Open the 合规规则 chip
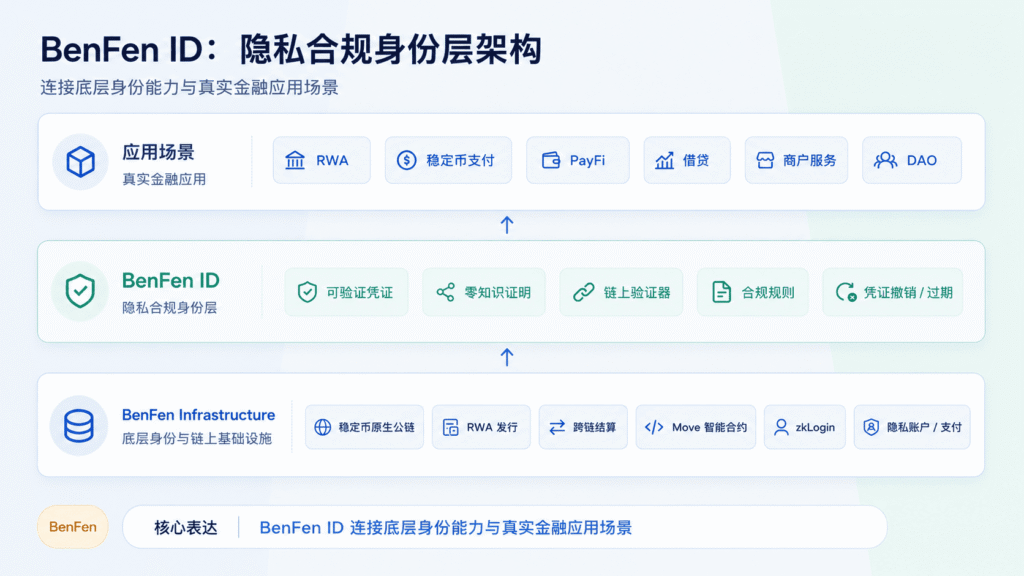Viewport: 1024px width, 576px height. click(752, 292)
